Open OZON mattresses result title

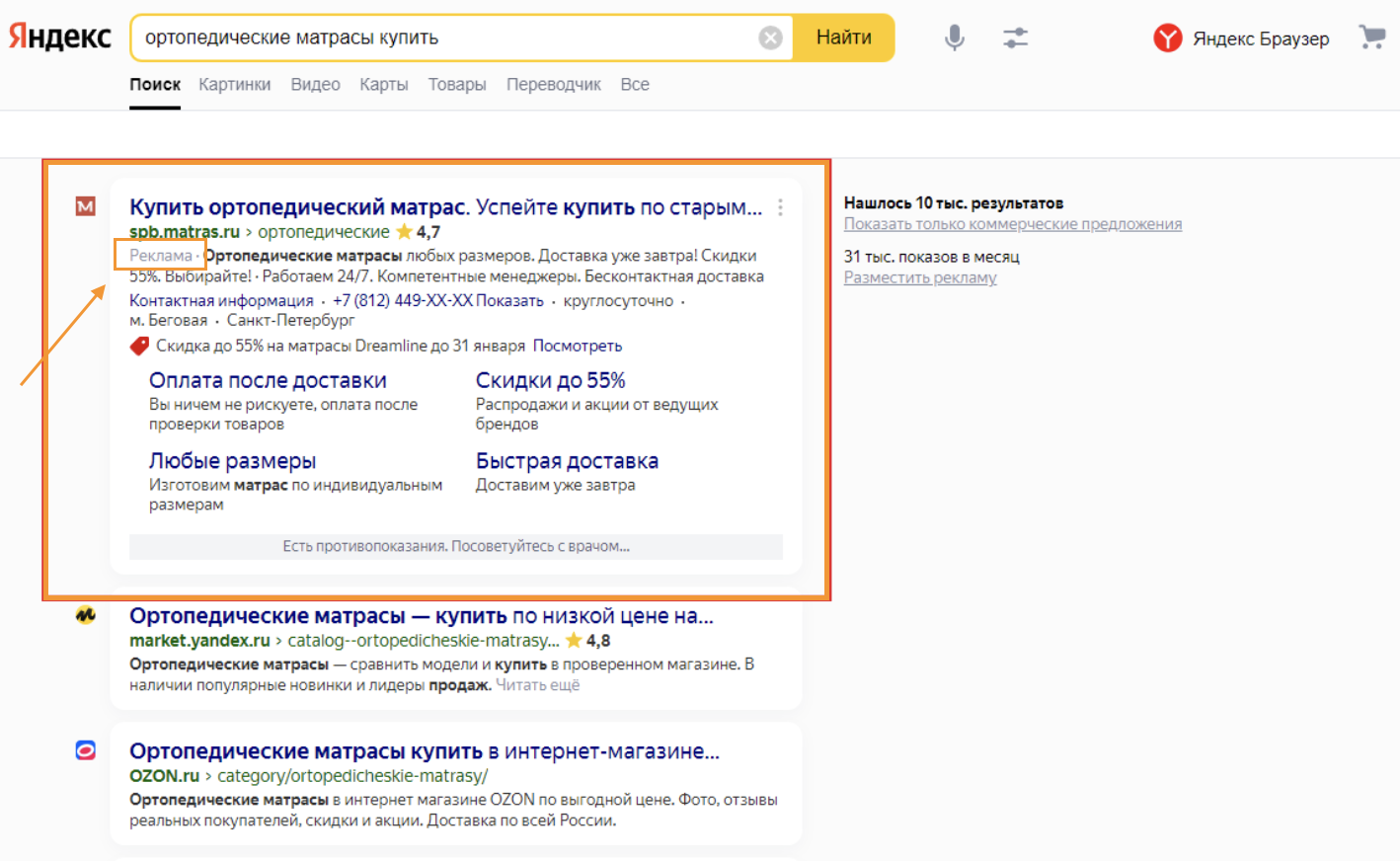425,751
